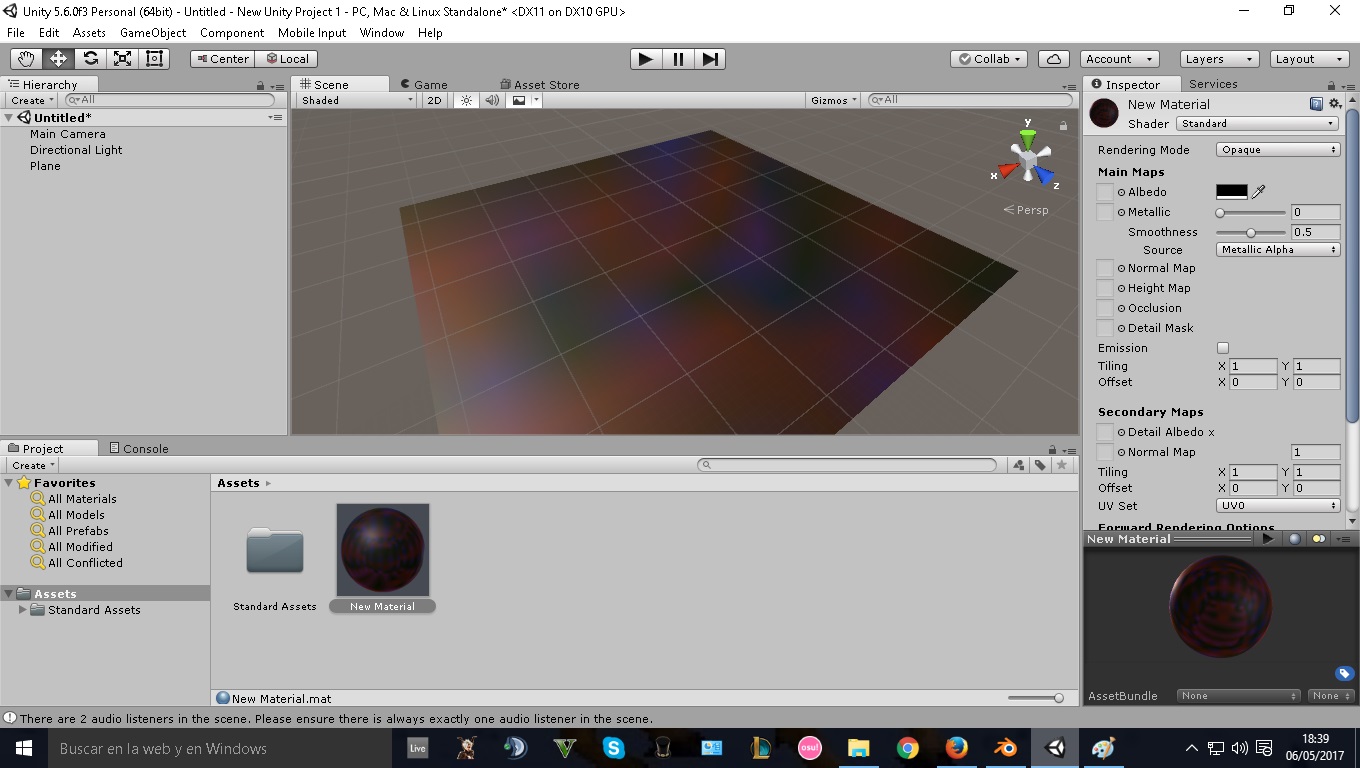1360x768 pixels.
Task: Select the Rotate tool
Action: pos(90,59)
